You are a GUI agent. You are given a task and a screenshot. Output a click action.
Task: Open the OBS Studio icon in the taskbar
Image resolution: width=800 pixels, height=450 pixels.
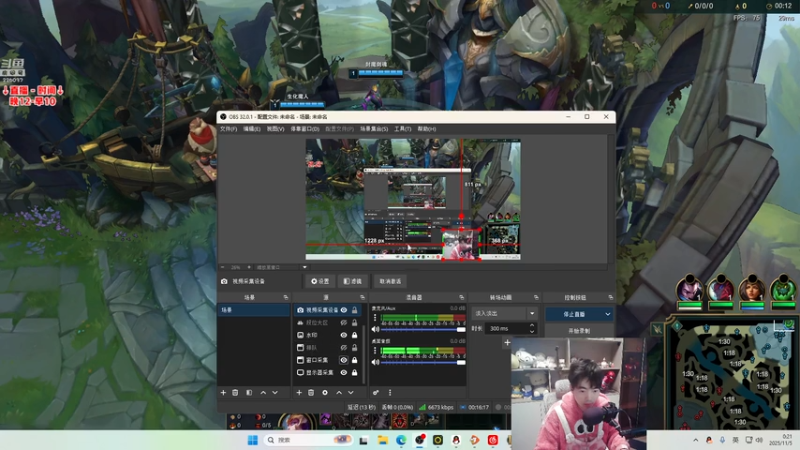pyautogui.click(x=419, y=440)
